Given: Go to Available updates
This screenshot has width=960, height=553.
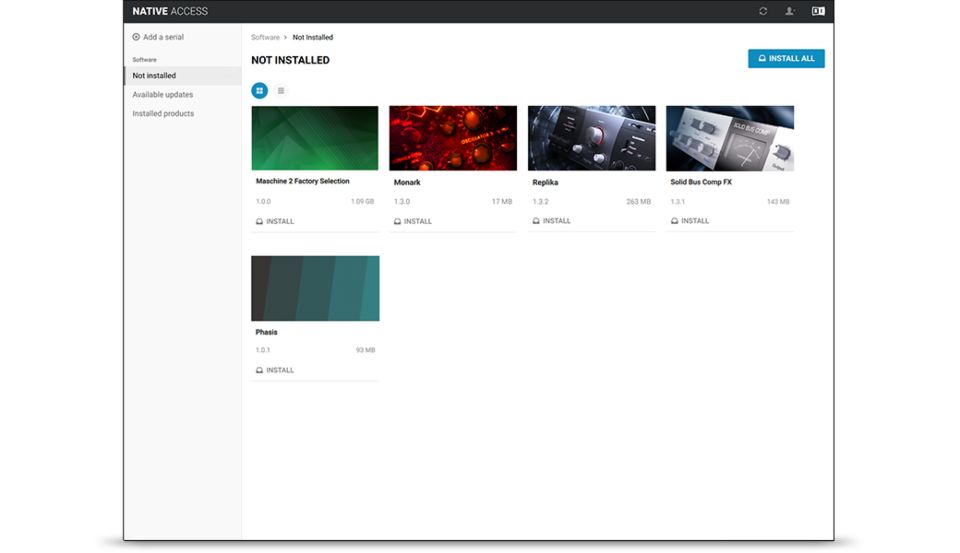Looking at the screenshot, I should 163,95.
